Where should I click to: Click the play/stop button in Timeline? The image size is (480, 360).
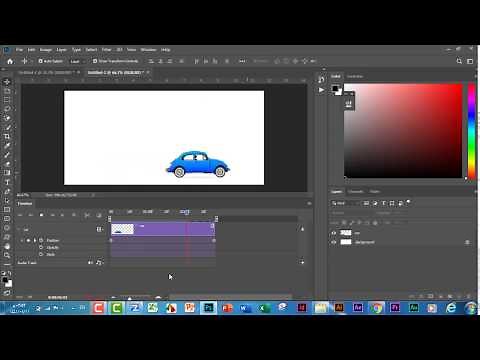41,215
